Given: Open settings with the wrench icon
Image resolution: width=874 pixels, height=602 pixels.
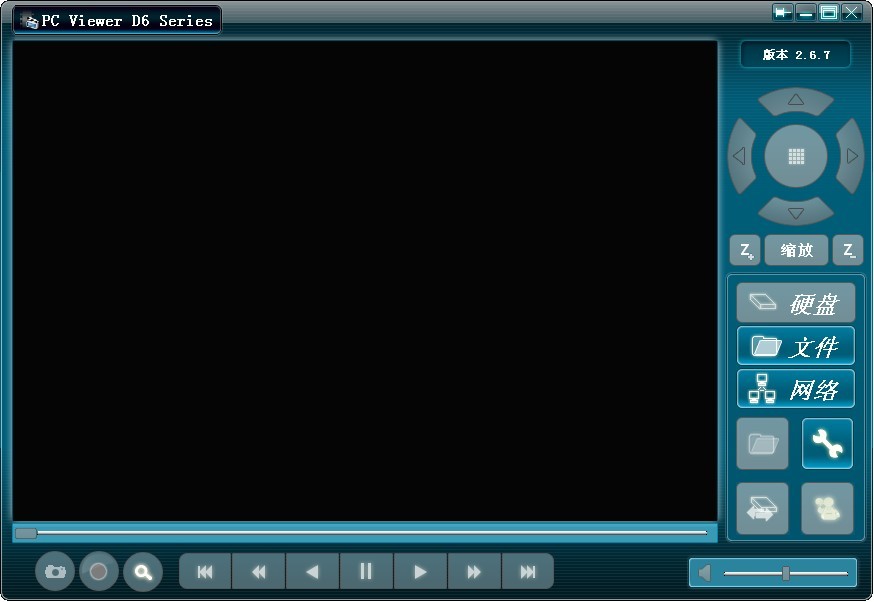Looking at the screenshot, I should pos(827,444).
